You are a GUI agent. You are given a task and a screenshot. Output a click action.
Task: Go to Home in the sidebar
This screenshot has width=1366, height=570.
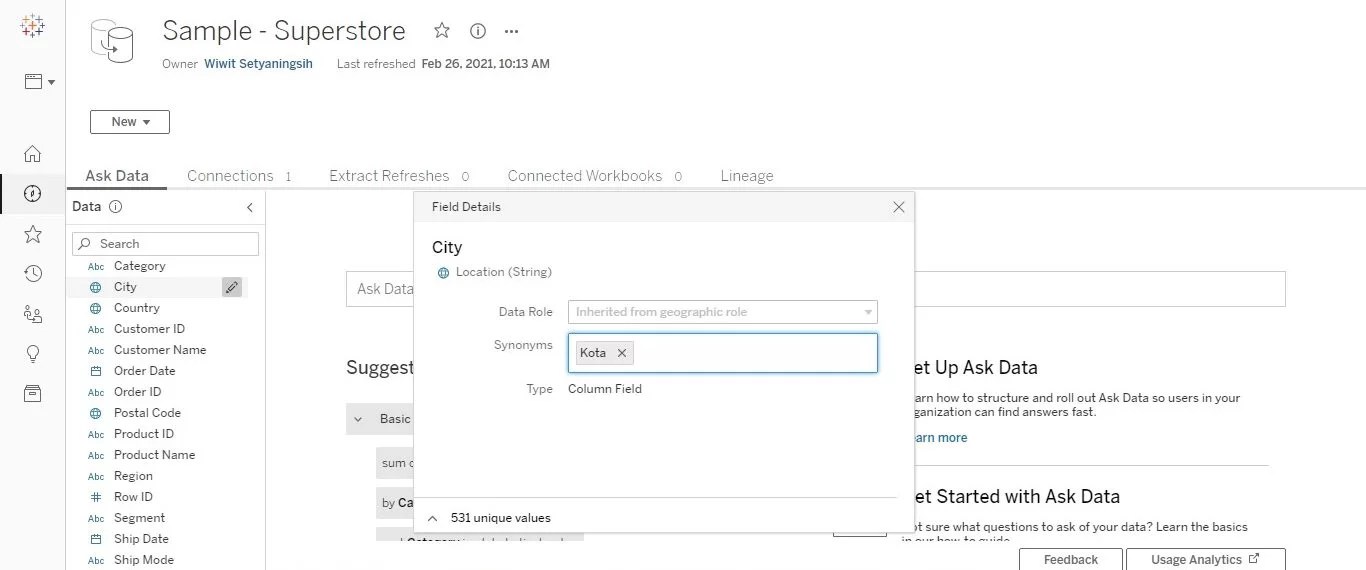(33, 154)
